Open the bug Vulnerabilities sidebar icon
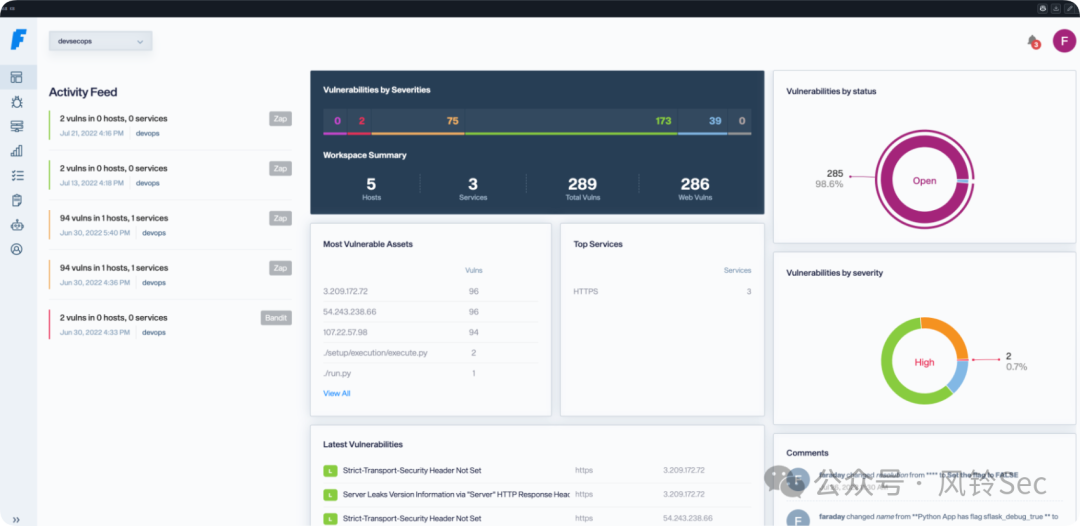This screenshot has height=526, width=1080. coord(17,102)
